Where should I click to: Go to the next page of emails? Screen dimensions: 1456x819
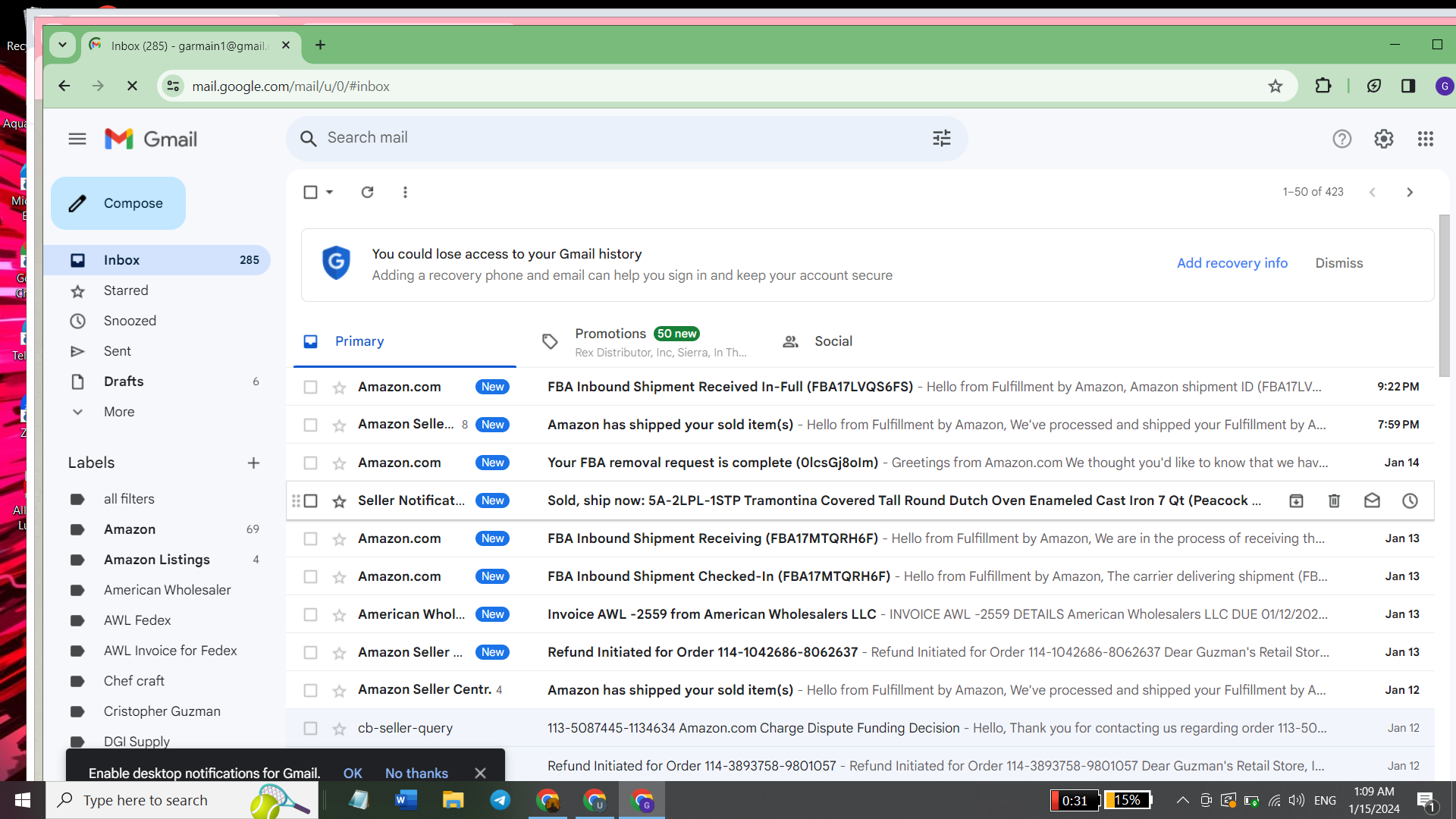(x=1410, y=192)
